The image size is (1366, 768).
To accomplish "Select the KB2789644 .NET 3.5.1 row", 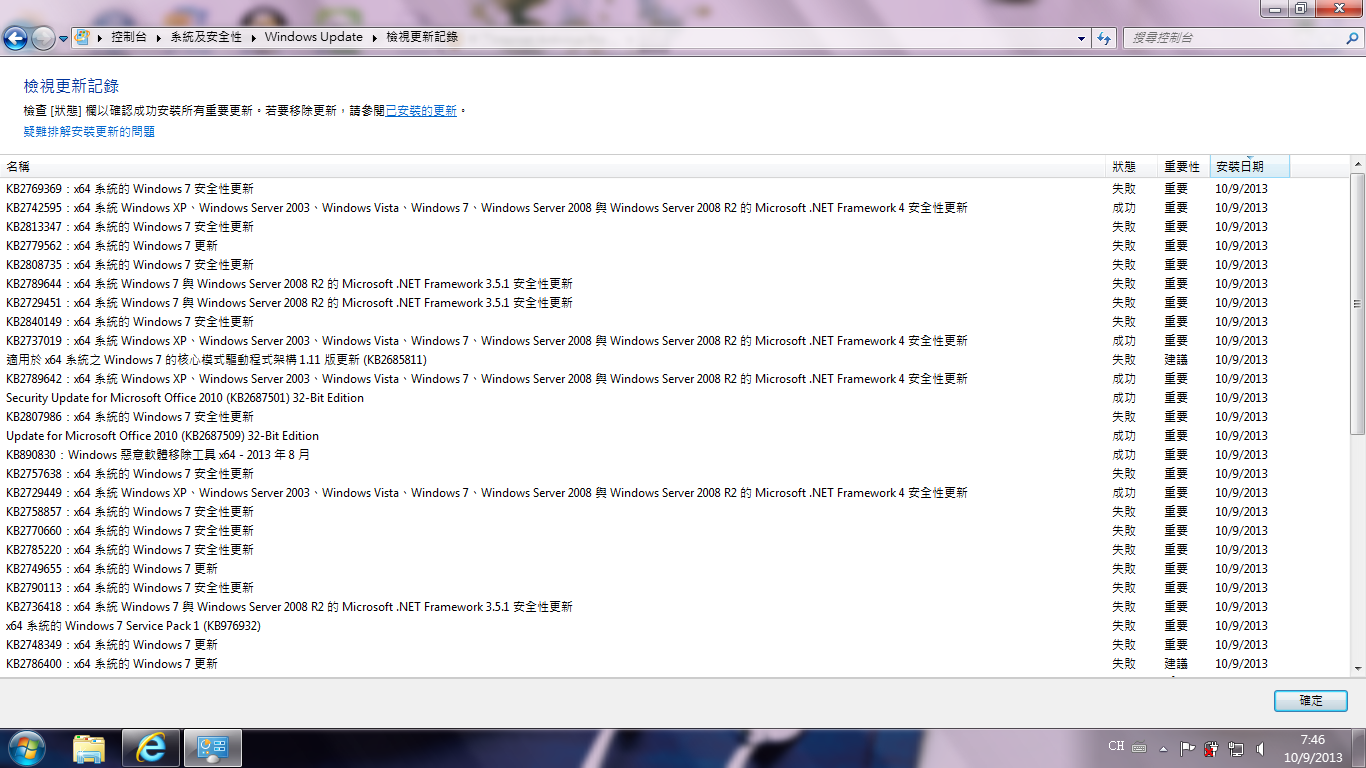I will (x=675, y=283).
